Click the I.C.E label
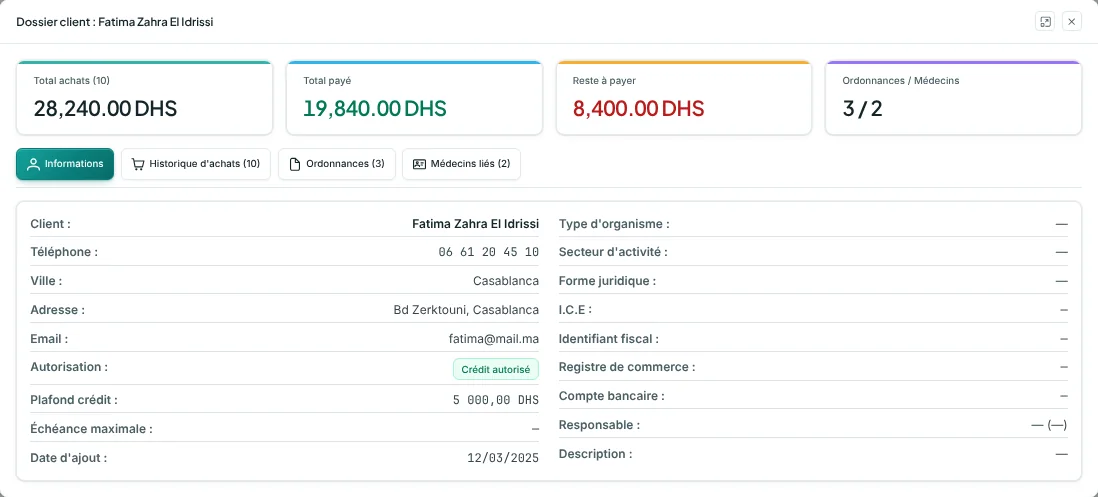The height and width of the screenshot is (497, 1098). pyautogui.click(x=575, y=309)
